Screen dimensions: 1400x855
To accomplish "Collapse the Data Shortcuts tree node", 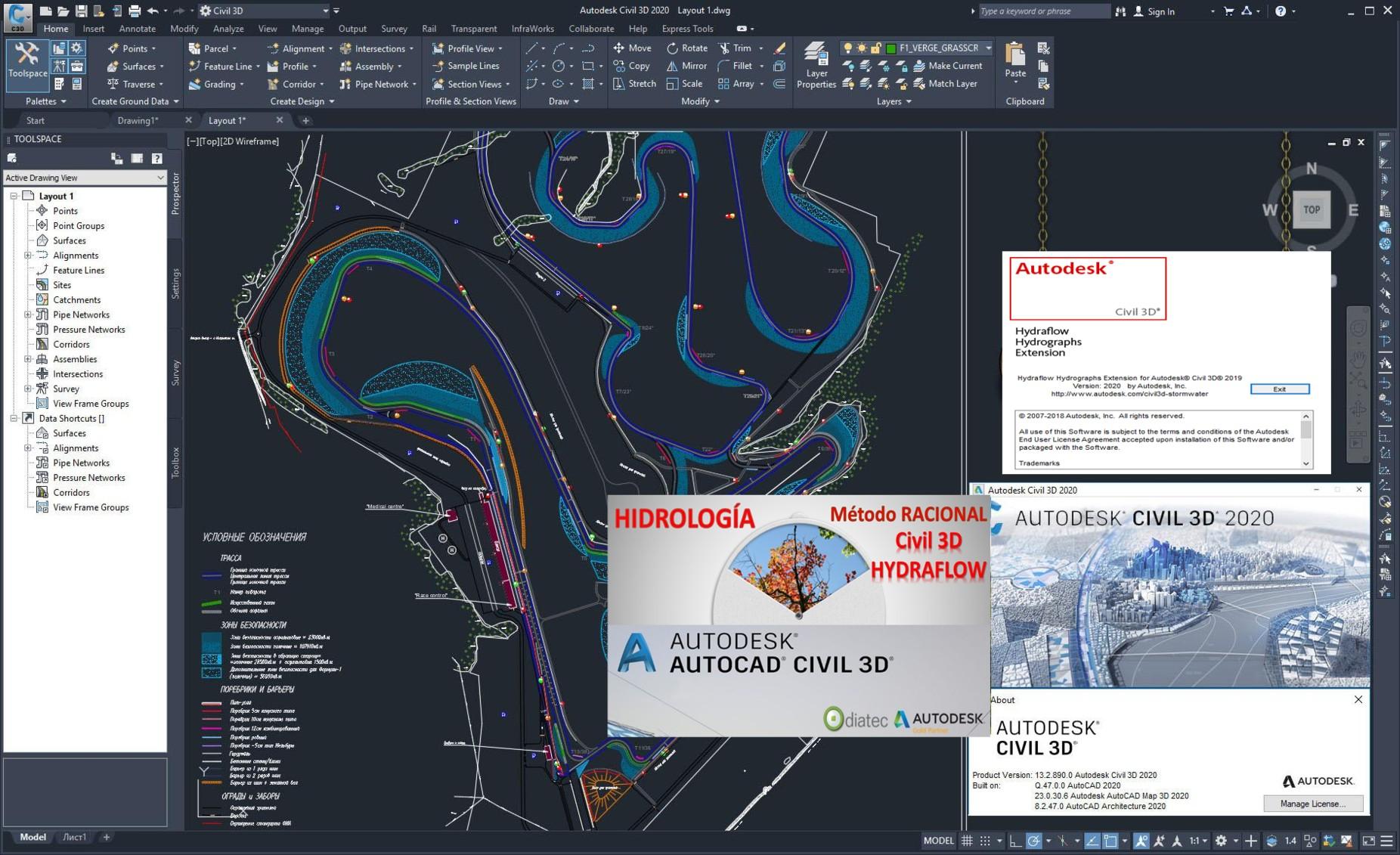I will [x=14, y=418].
